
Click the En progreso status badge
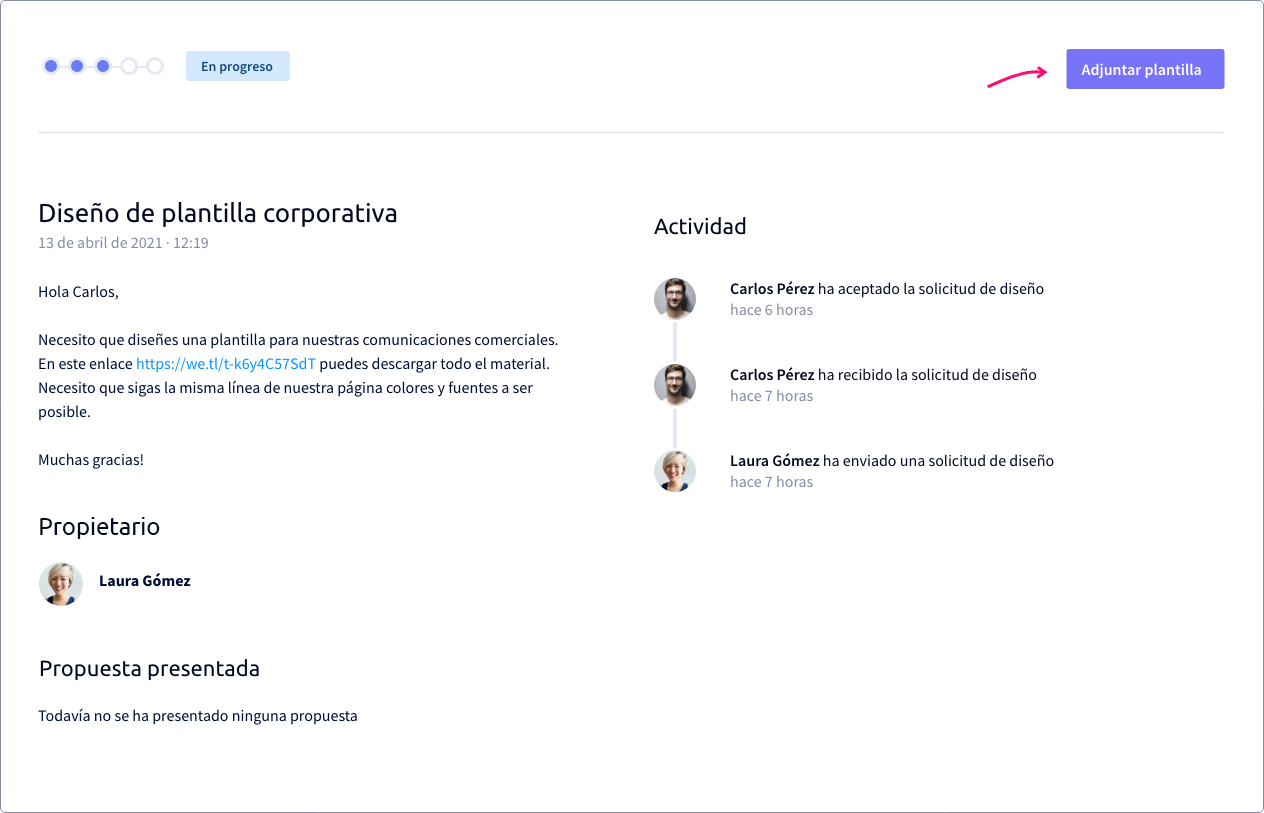click(238, 66)
